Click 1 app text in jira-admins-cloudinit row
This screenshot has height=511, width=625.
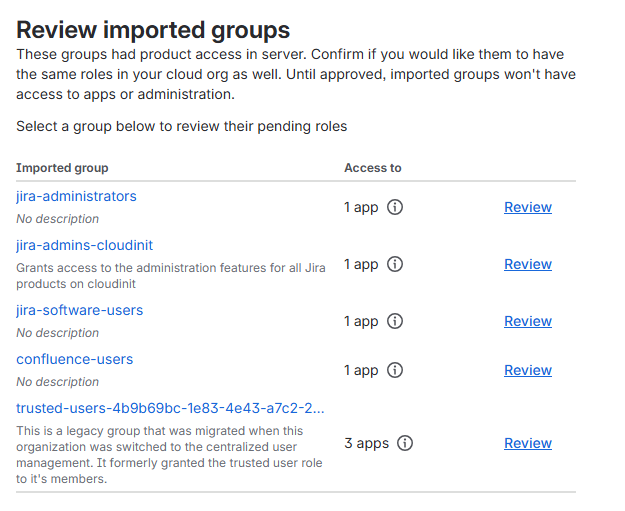(x=361, y=264)
